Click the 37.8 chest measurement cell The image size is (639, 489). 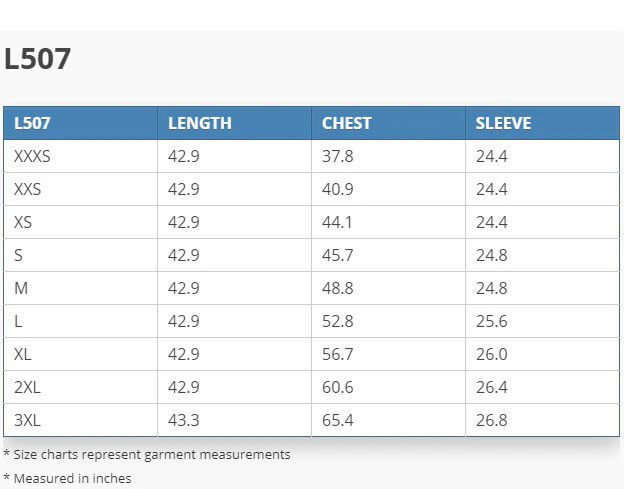(x=337, y=156)
